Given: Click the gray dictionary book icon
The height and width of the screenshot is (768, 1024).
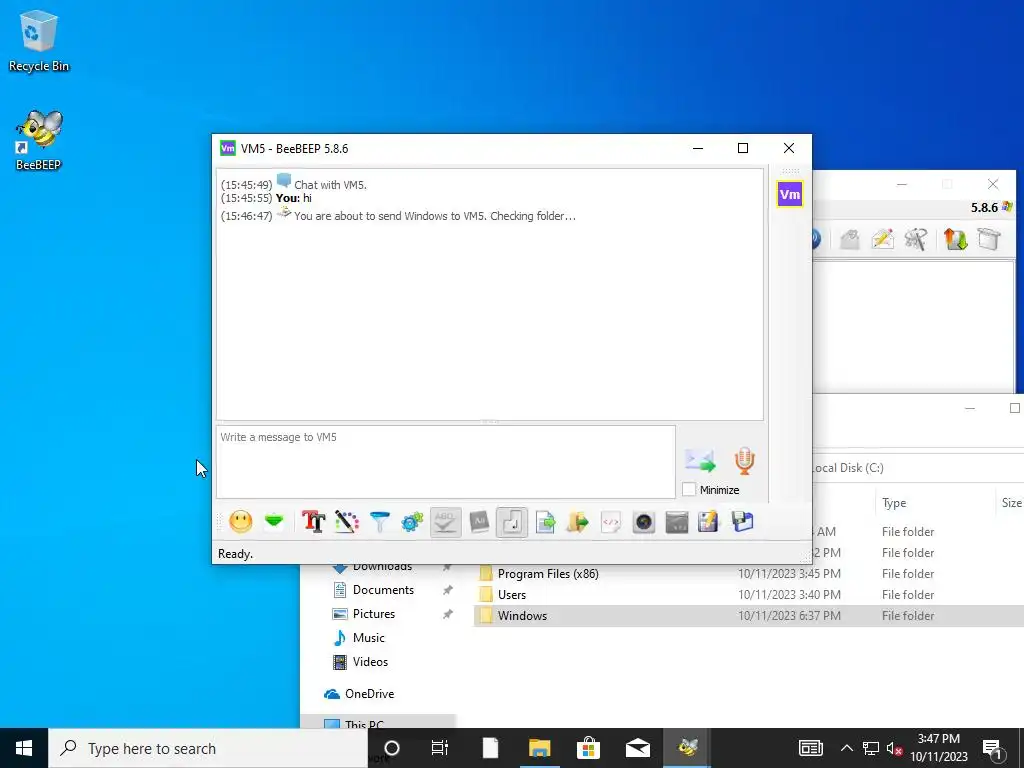Looking at the screenshot, I should pos(479,522).
